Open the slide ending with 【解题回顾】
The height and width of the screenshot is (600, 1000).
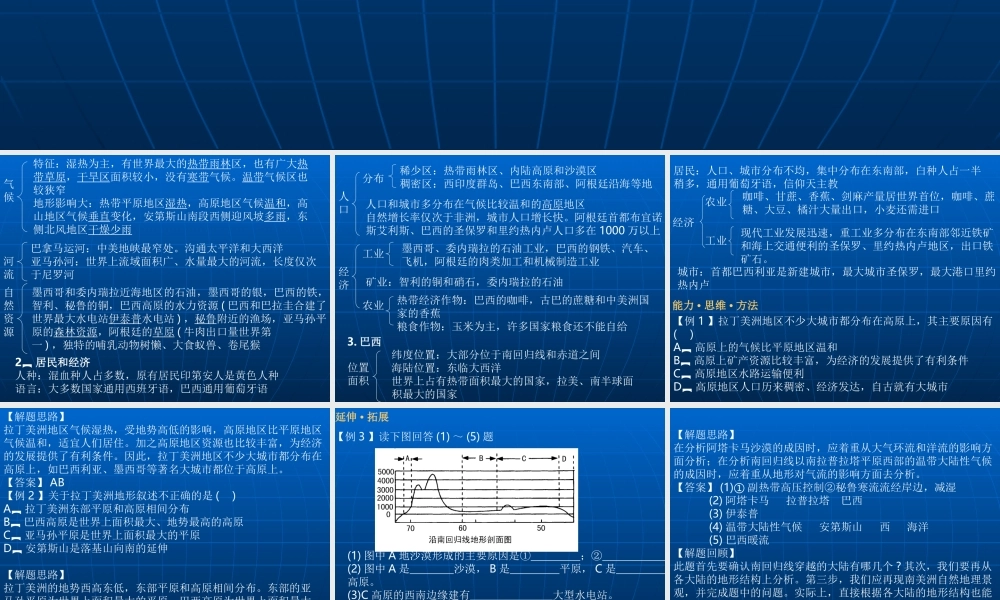[x=835, y=504]
